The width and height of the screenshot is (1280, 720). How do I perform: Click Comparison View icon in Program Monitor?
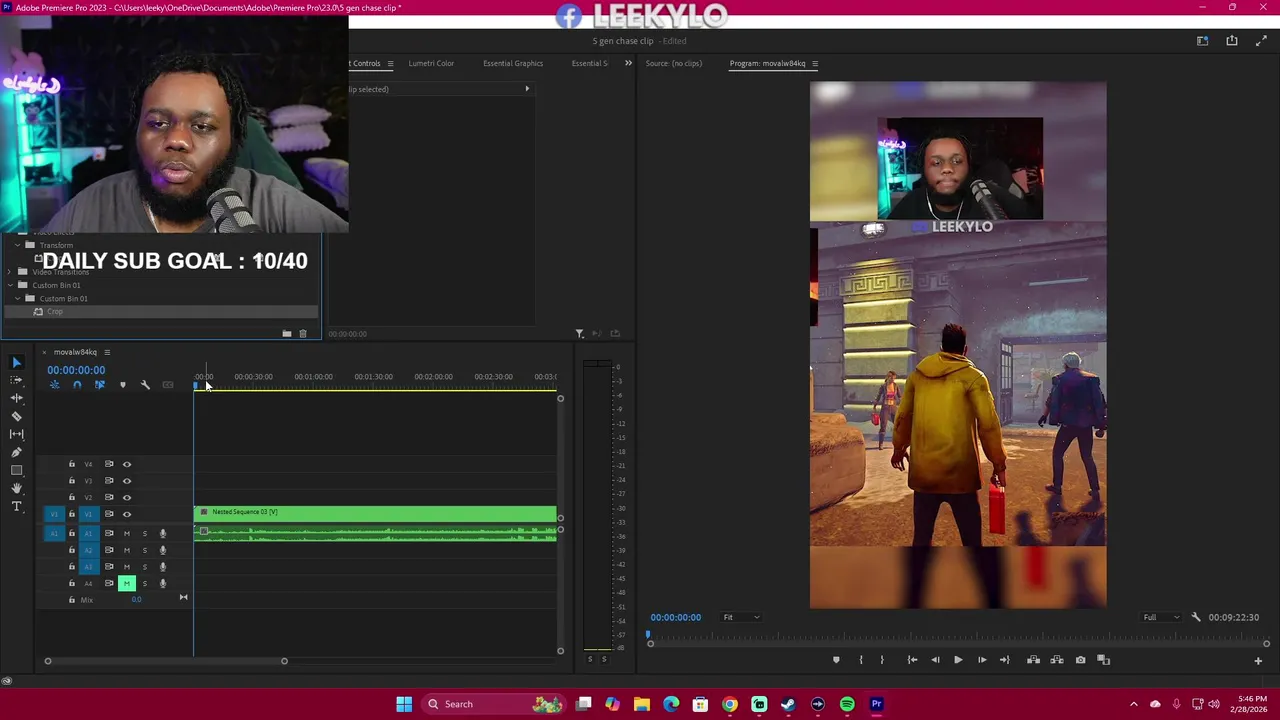[1104, 660]
